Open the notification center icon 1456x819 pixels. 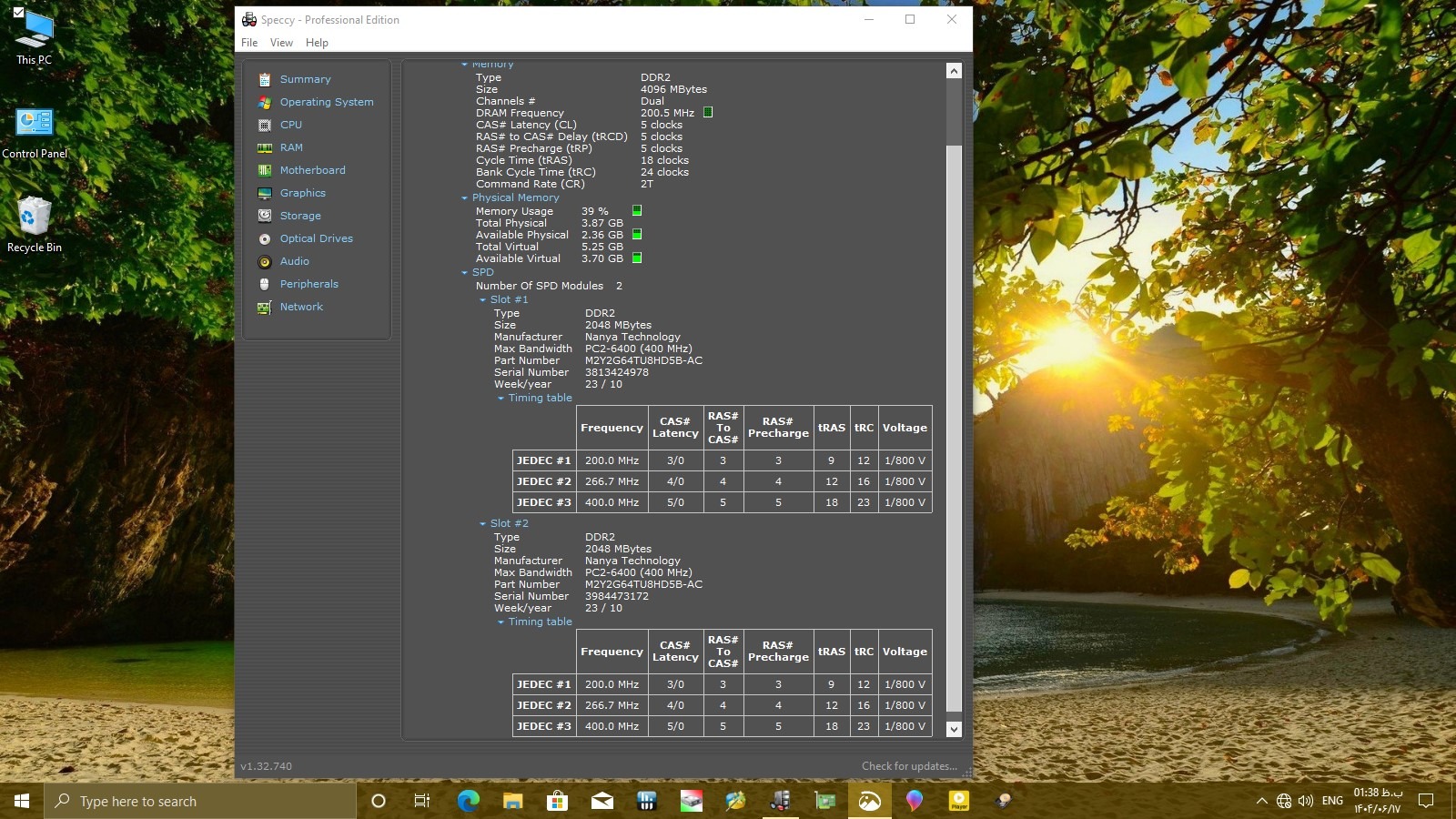click(x=1426, y=801)
